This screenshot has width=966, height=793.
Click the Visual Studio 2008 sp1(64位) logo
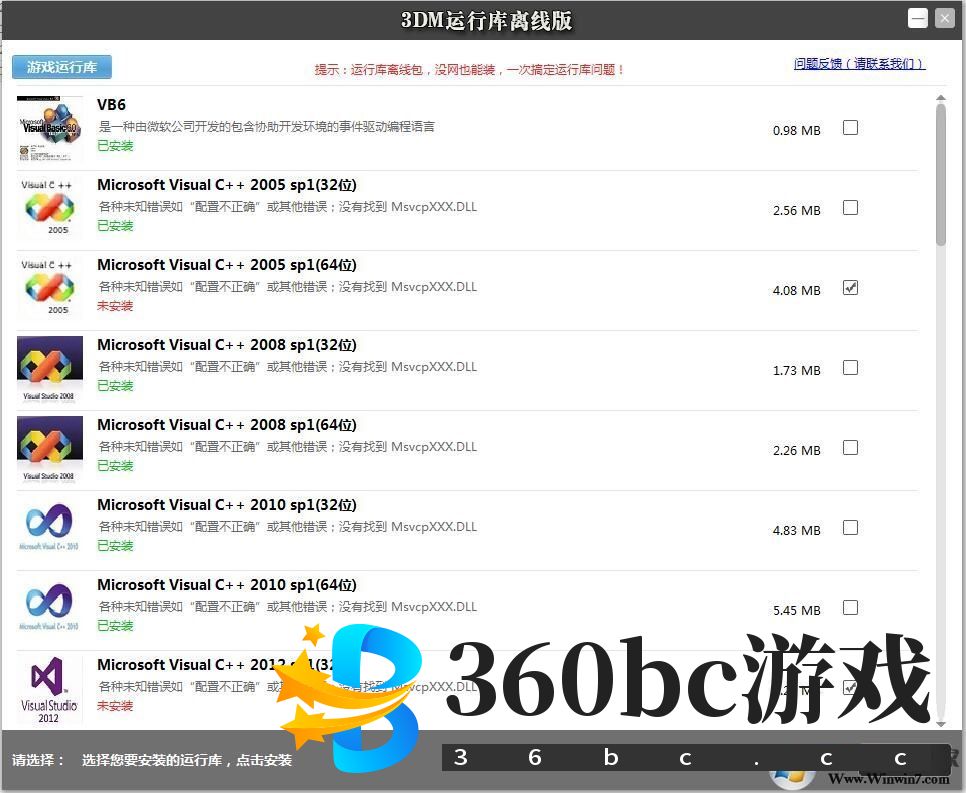(x=50, y=449)
